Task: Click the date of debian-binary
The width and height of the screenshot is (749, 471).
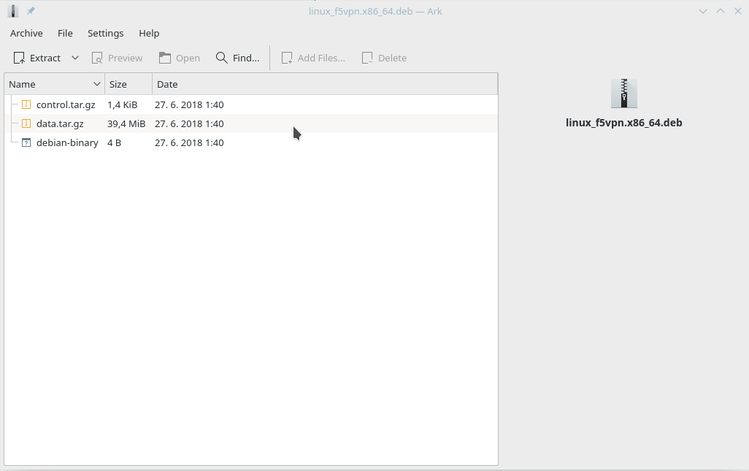Action: tap(189, 143)
